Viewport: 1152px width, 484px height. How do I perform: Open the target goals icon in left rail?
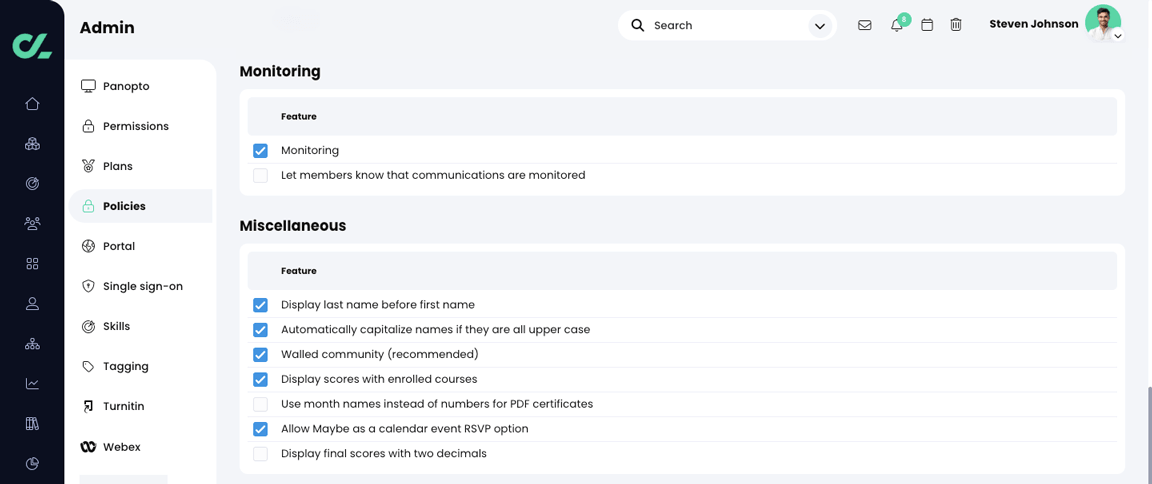(32, 184)
